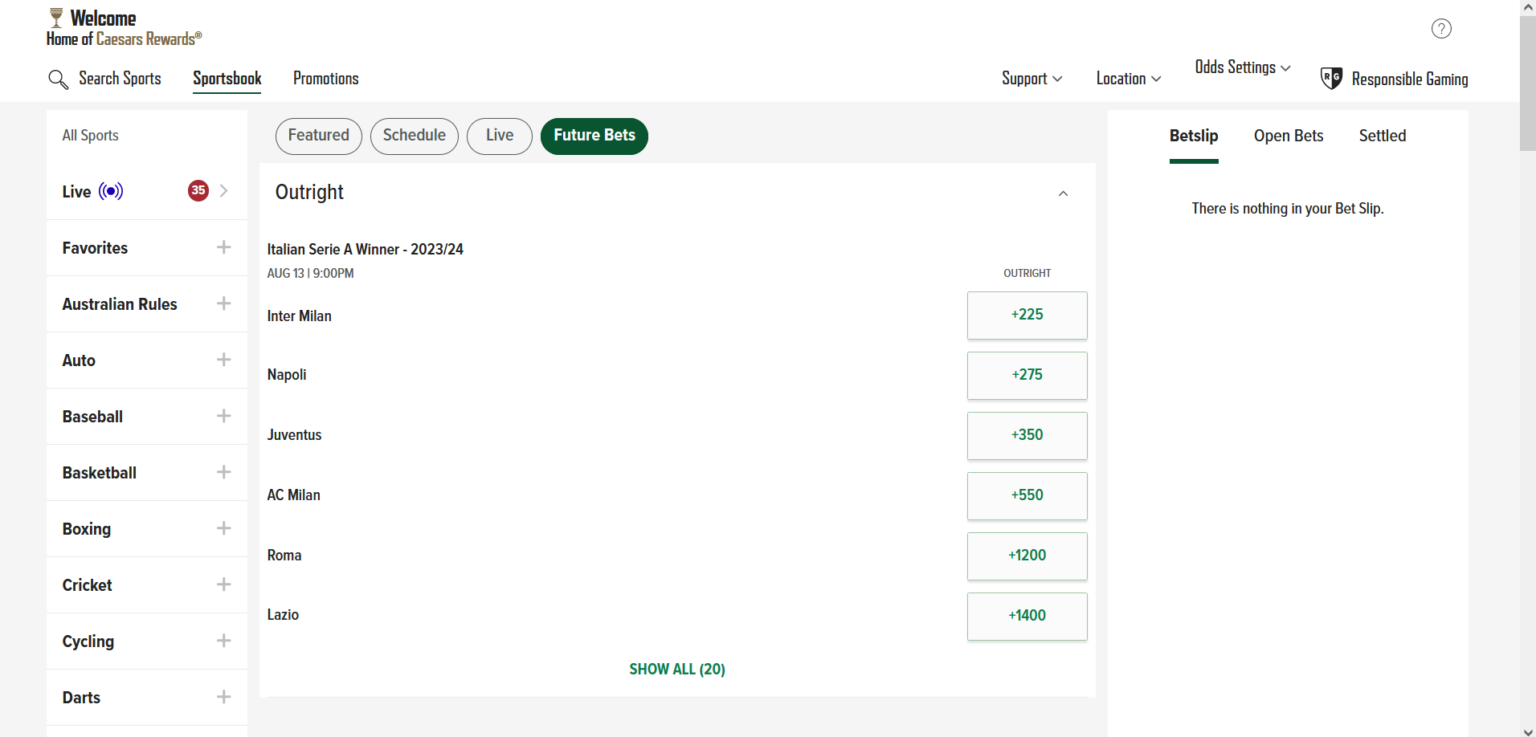
Task: Bet on Inter Milan at +225
Action: (x=1027, y=315)
